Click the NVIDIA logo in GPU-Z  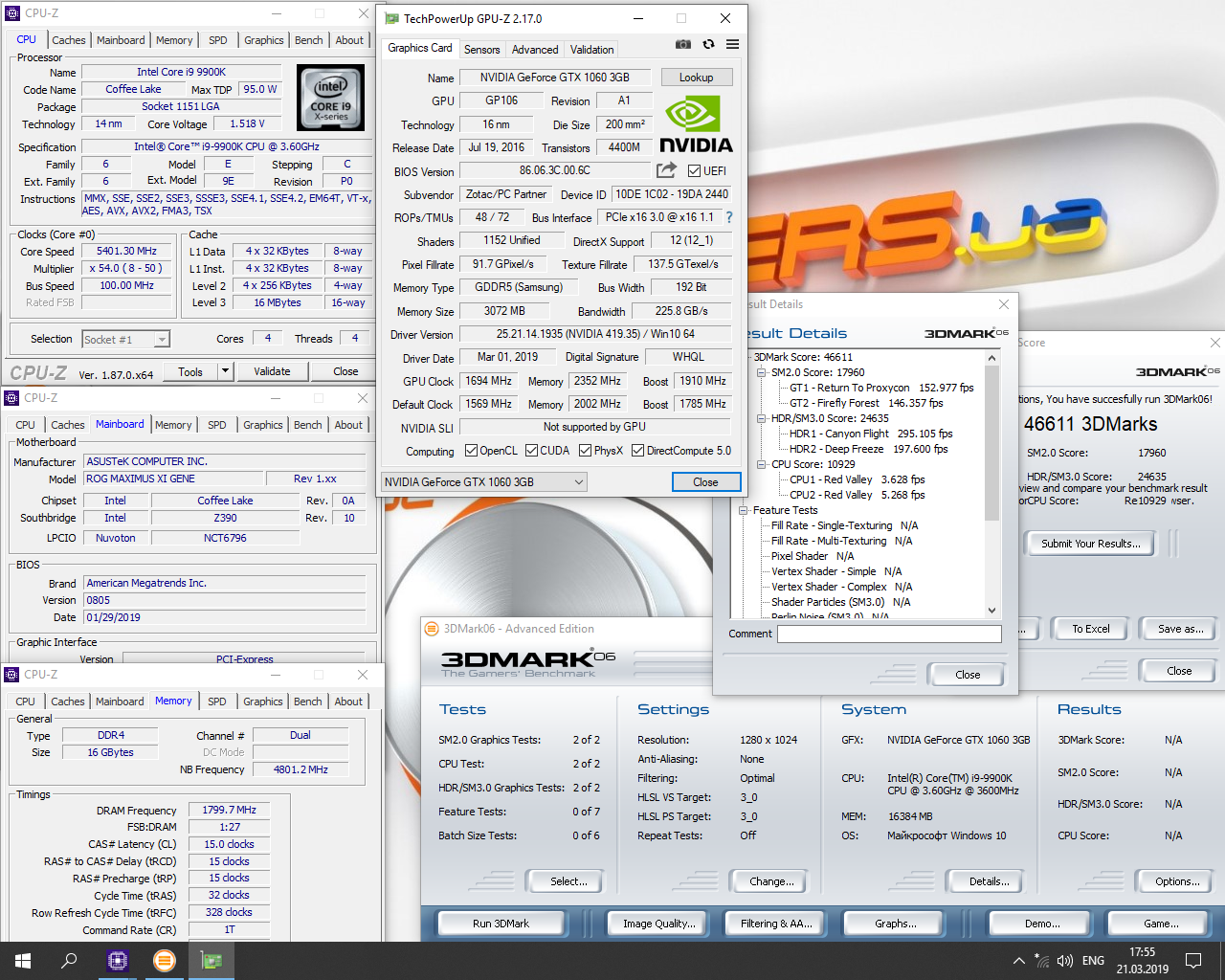pos(696,124)
